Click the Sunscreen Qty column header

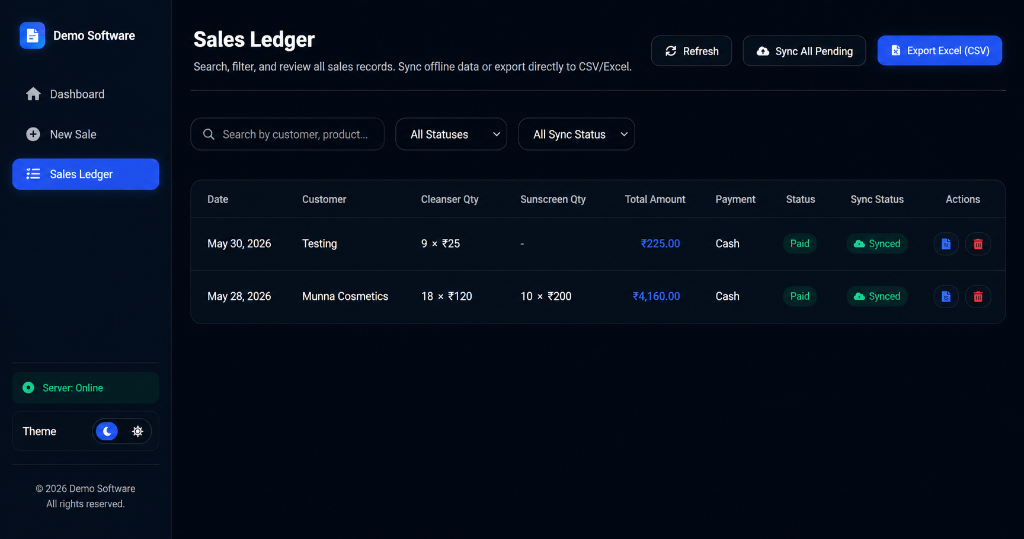(x=552, y=199)
